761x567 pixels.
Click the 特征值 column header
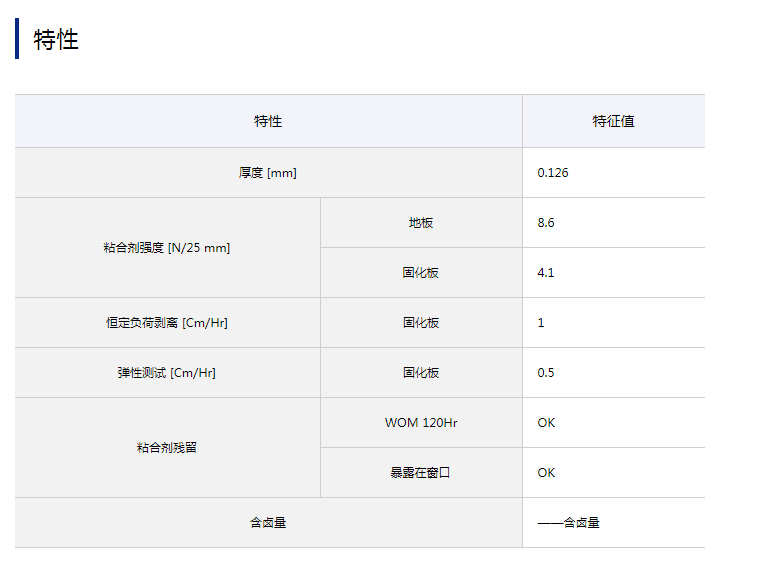613,121
